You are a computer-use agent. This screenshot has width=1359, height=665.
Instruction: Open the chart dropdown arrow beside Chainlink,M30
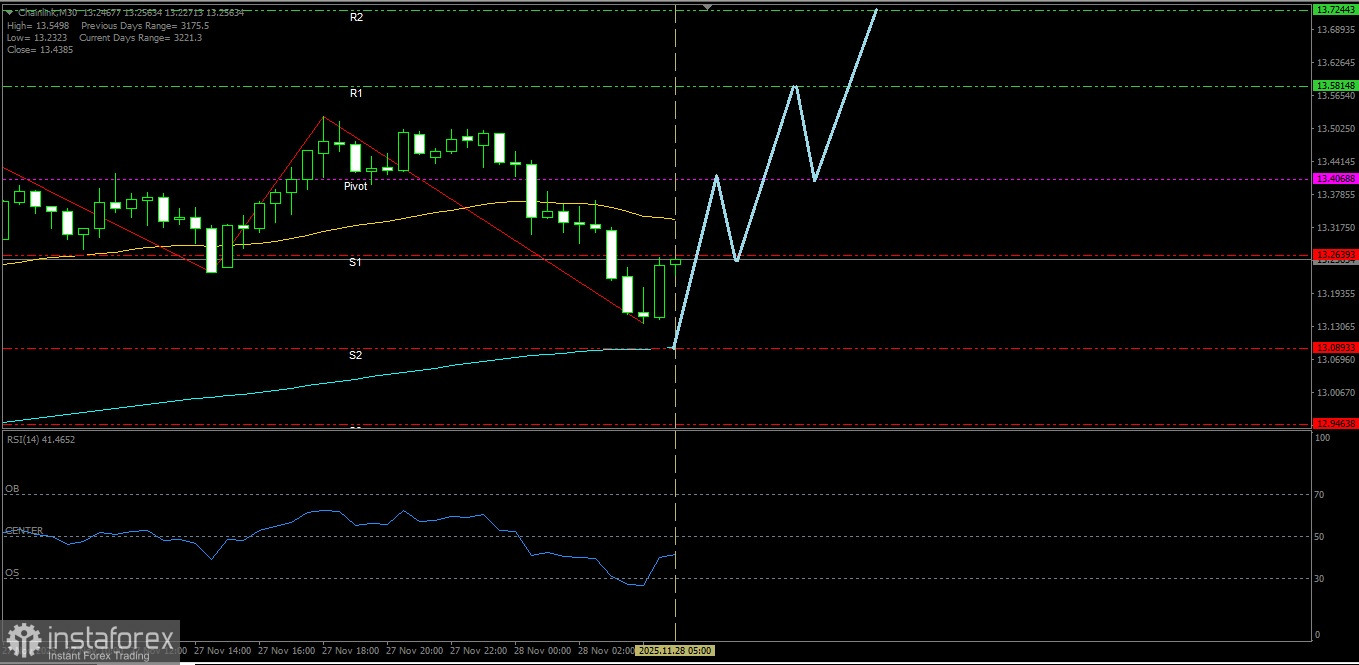click(x=9, y=13)
